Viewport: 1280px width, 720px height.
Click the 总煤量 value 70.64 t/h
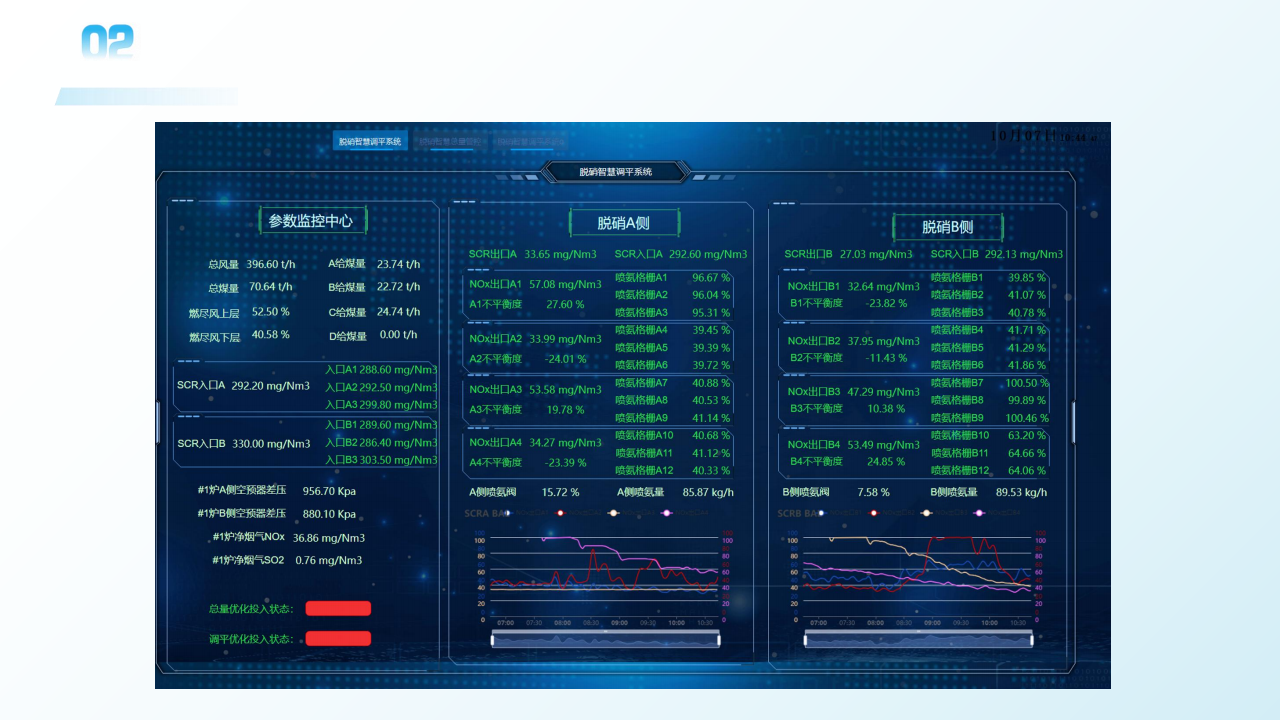(271, 287)
